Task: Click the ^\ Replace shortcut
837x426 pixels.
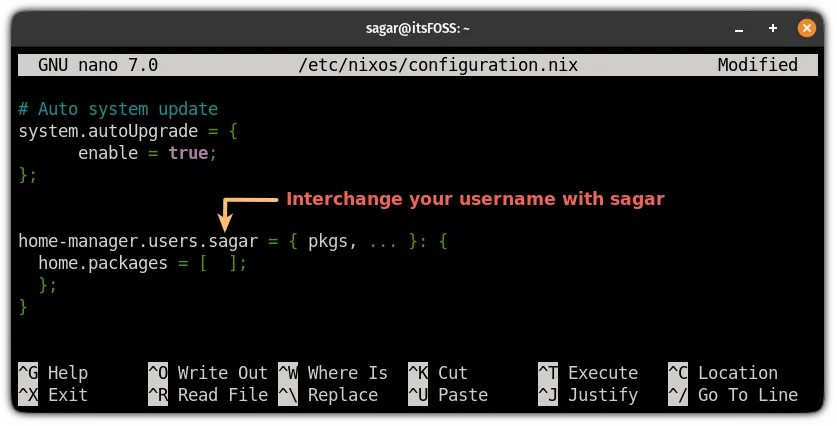Action: point(333,395)
